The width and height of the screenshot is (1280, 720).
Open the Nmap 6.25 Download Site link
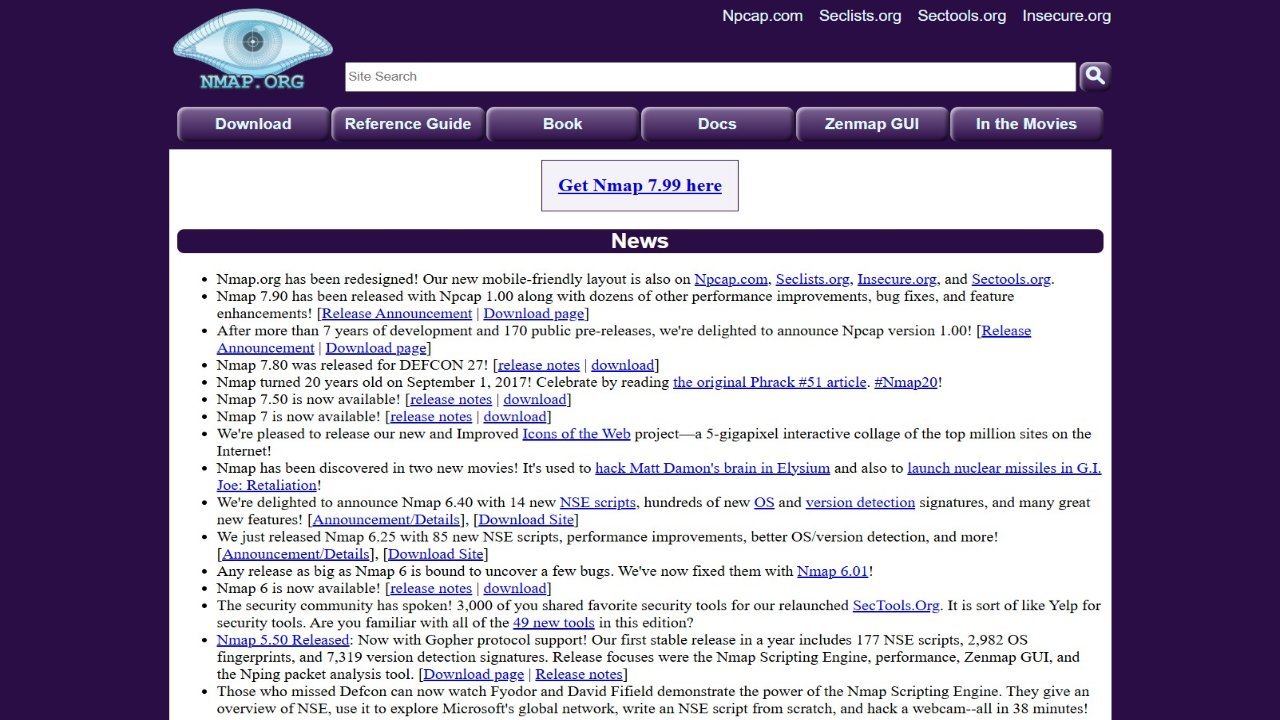tap(436, 554)
